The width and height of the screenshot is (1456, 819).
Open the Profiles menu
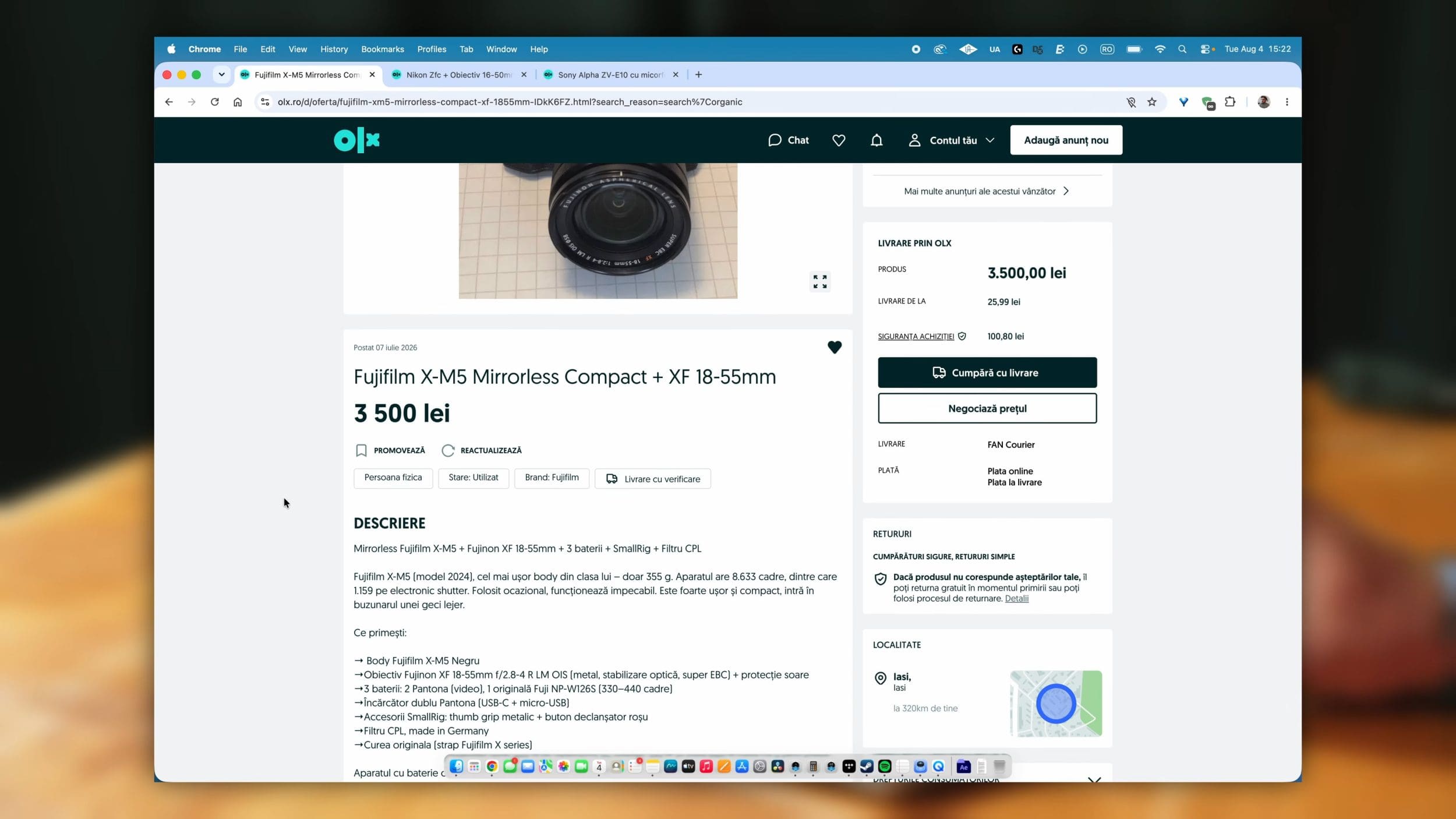(432, 50)
